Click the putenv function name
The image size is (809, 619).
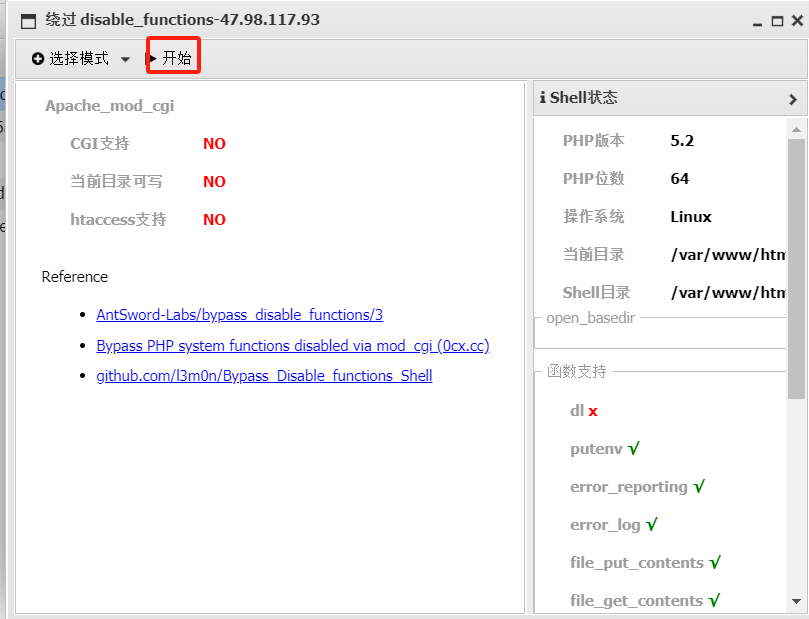point(596,449)
